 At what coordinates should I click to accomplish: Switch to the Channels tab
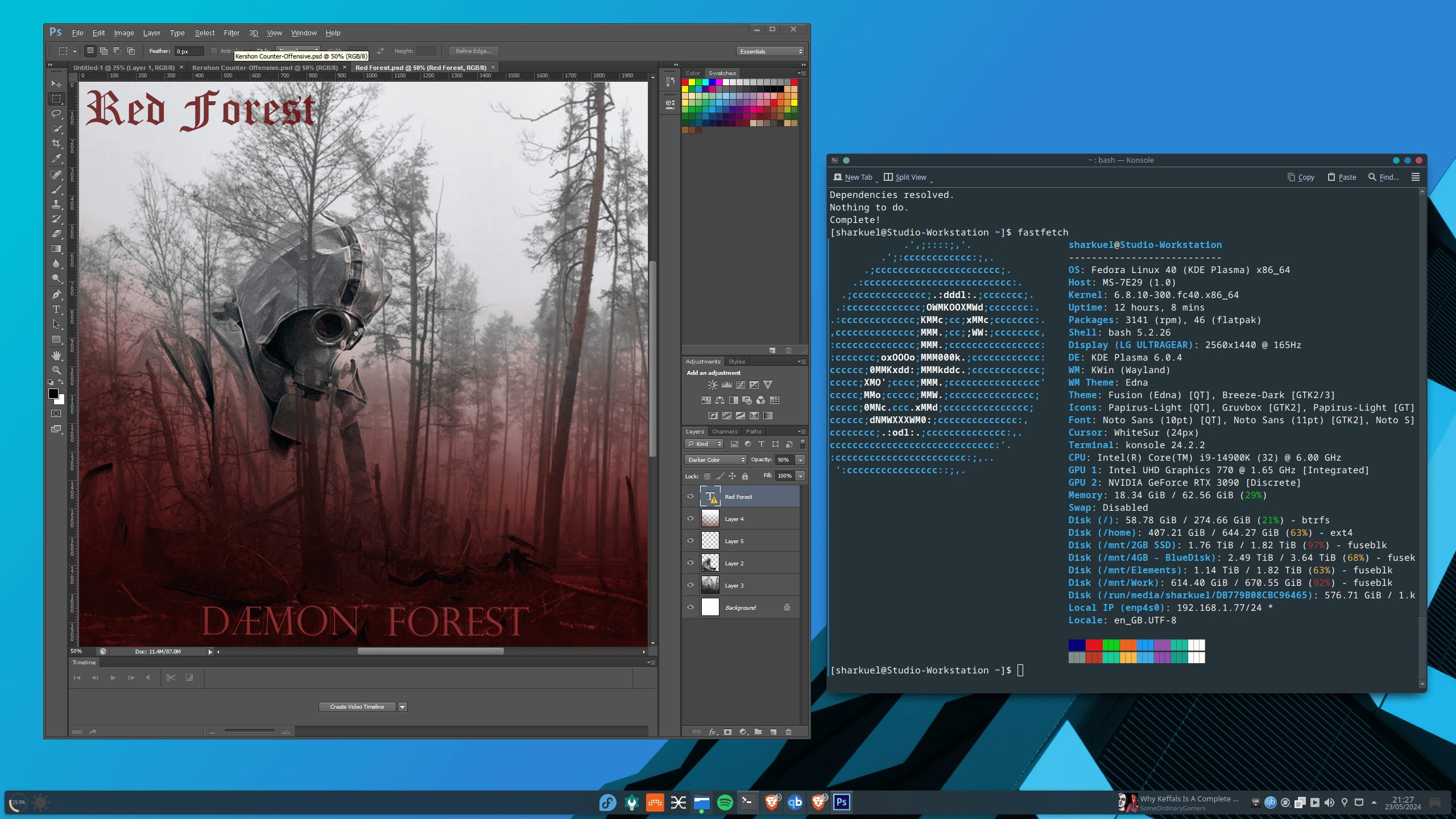click(x=725, y=432)
